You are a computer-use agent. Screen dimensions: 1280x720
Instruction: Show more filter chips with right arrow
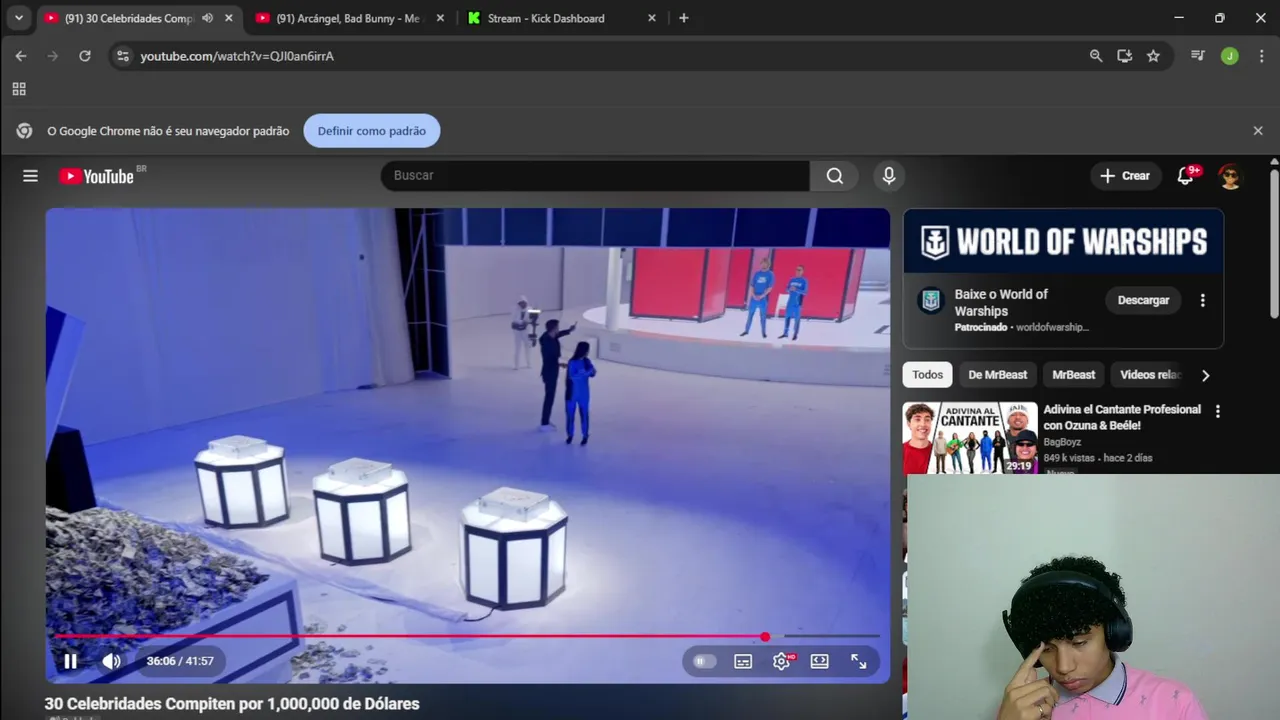tap(1205, 375)
